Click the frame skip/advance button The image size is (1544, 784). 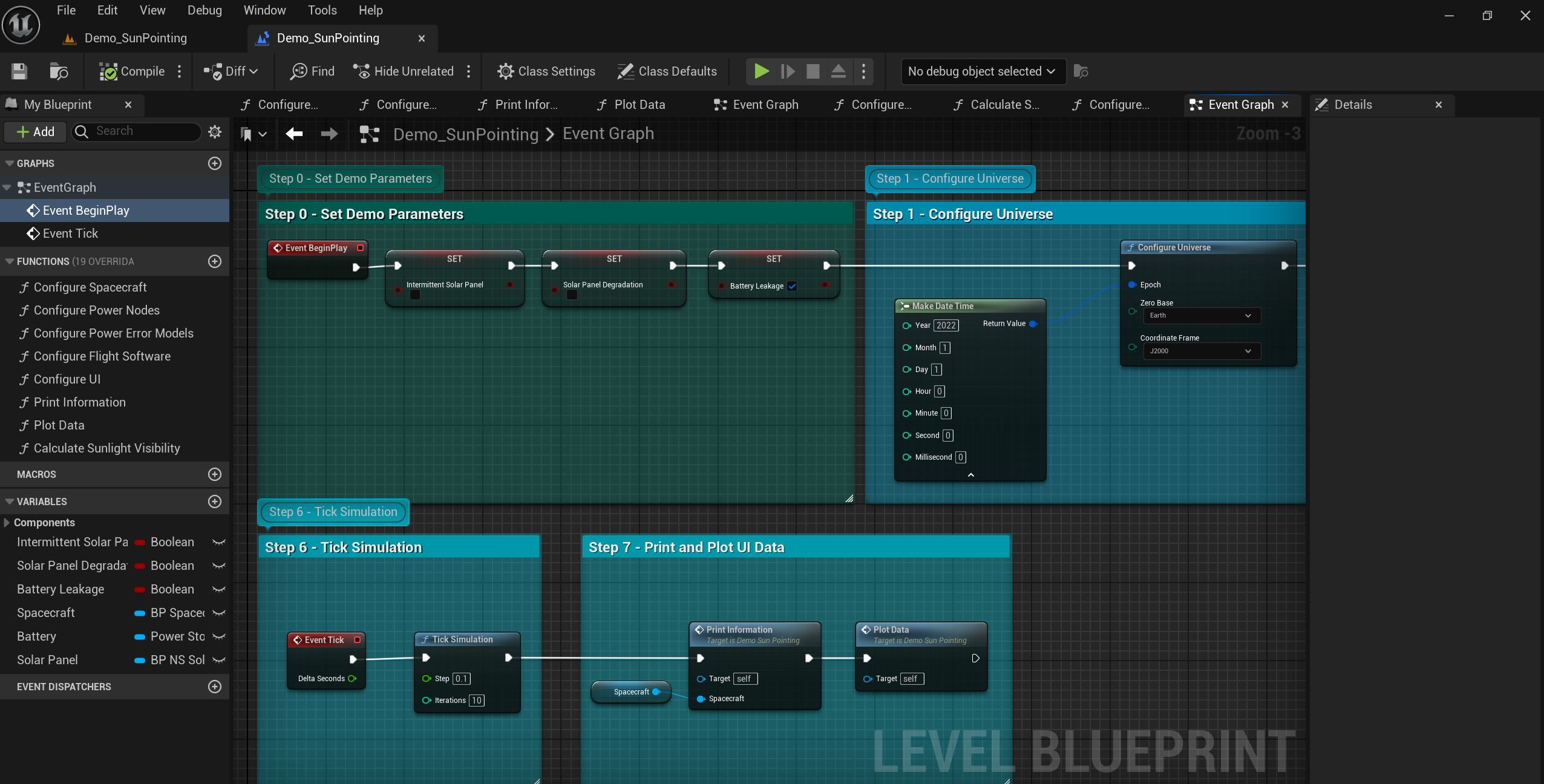788,71
